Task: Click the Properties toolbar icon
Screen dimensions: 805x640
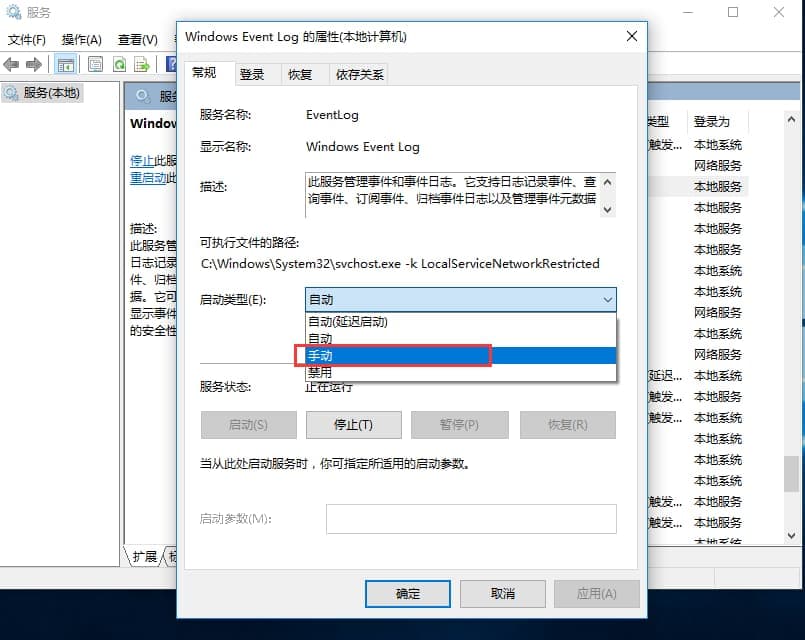Action: (x=96, y=65)
